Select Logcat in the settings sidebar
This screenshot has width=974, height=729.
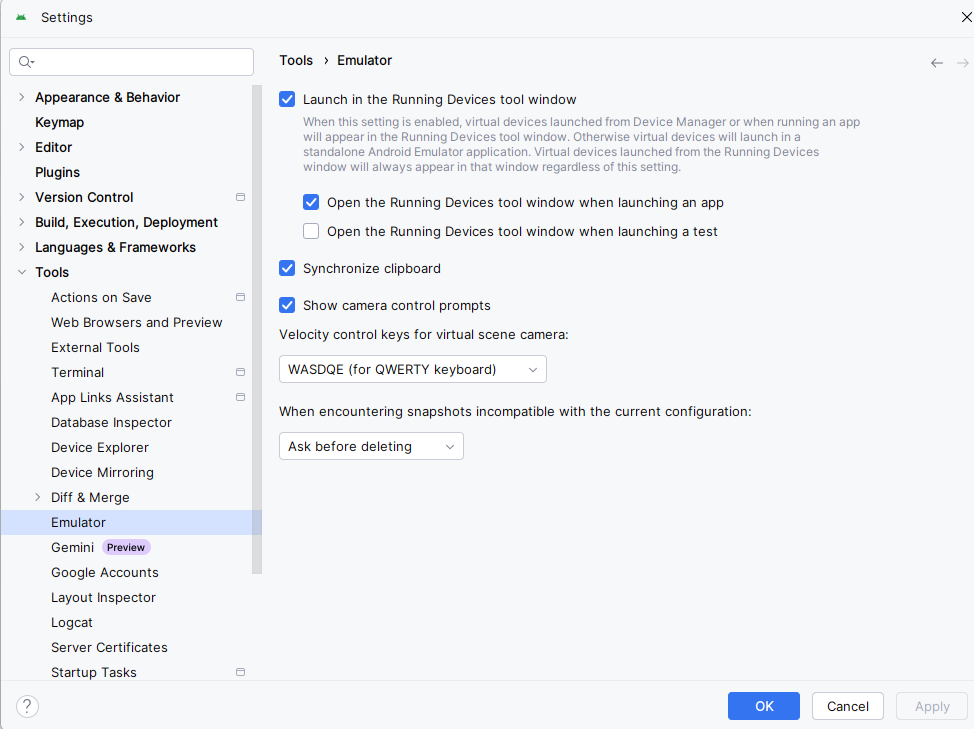[71, 622]
